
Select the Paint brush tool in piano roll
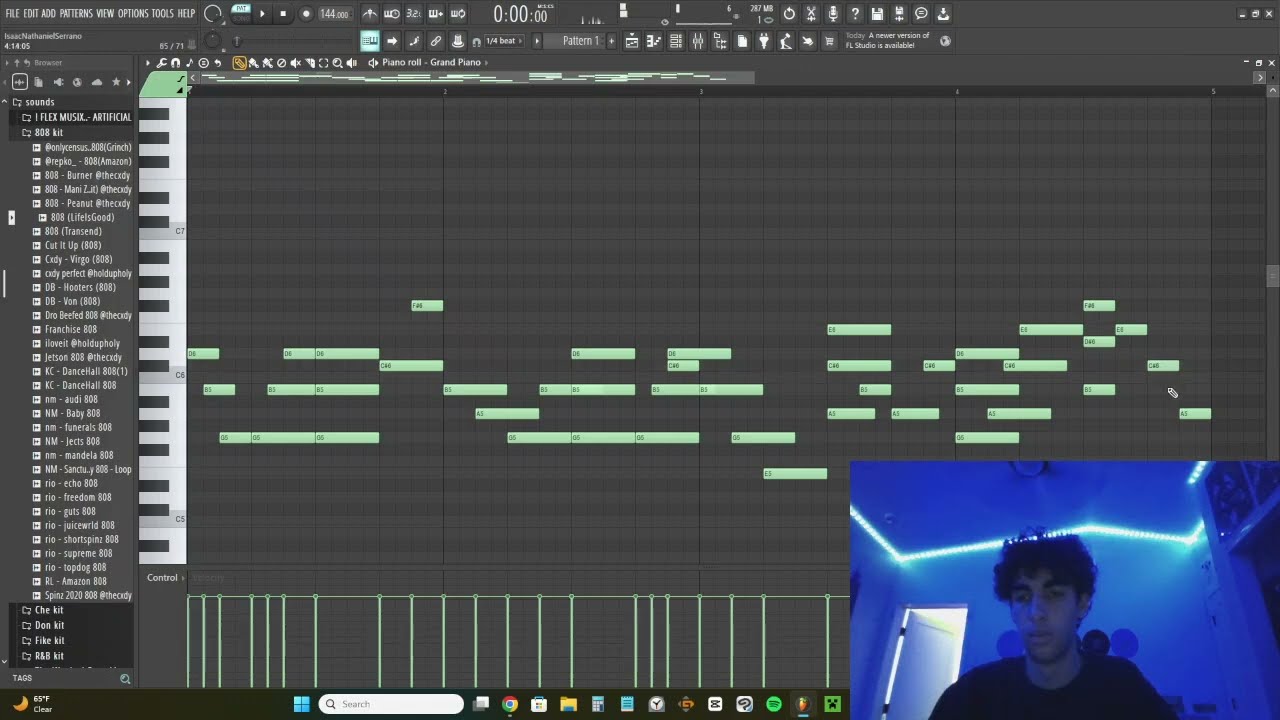pos(253,62)
